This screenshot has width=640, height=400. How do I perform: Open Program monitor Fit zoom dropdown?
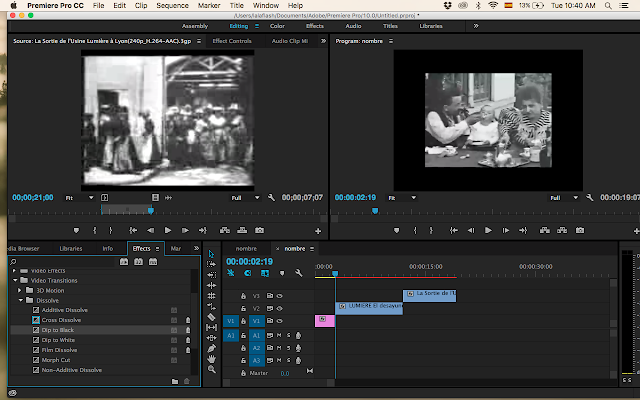(x=402, y=198)
